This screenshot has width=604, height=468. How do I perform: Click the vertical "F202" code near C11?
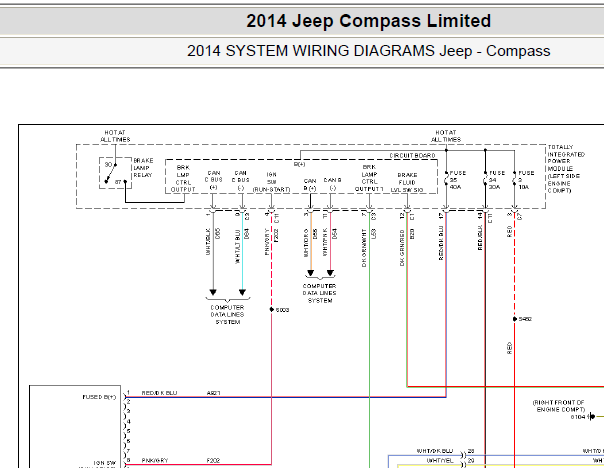tap(276, 235)
